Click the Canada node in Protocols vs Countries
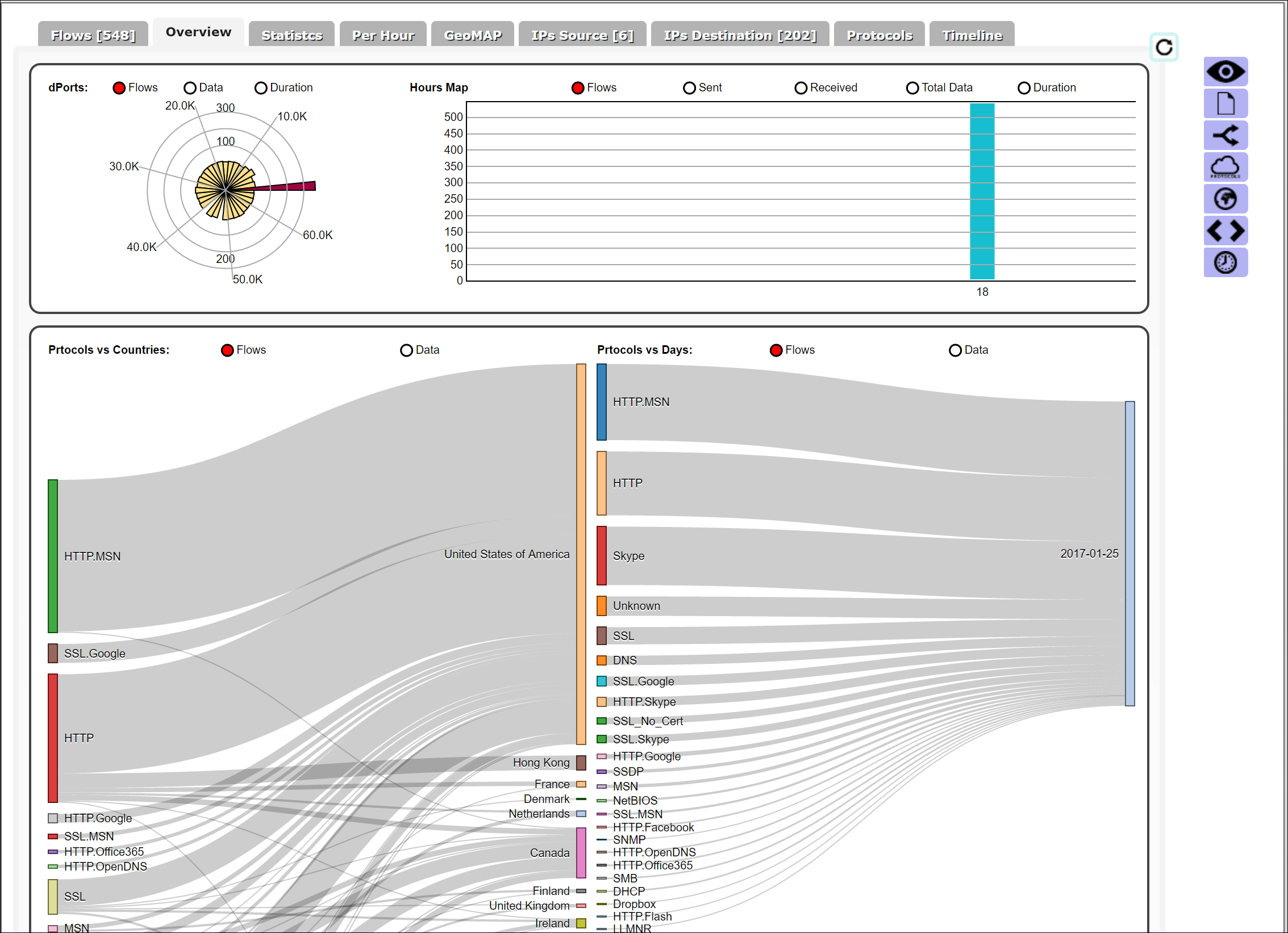 tap(580, 852)
